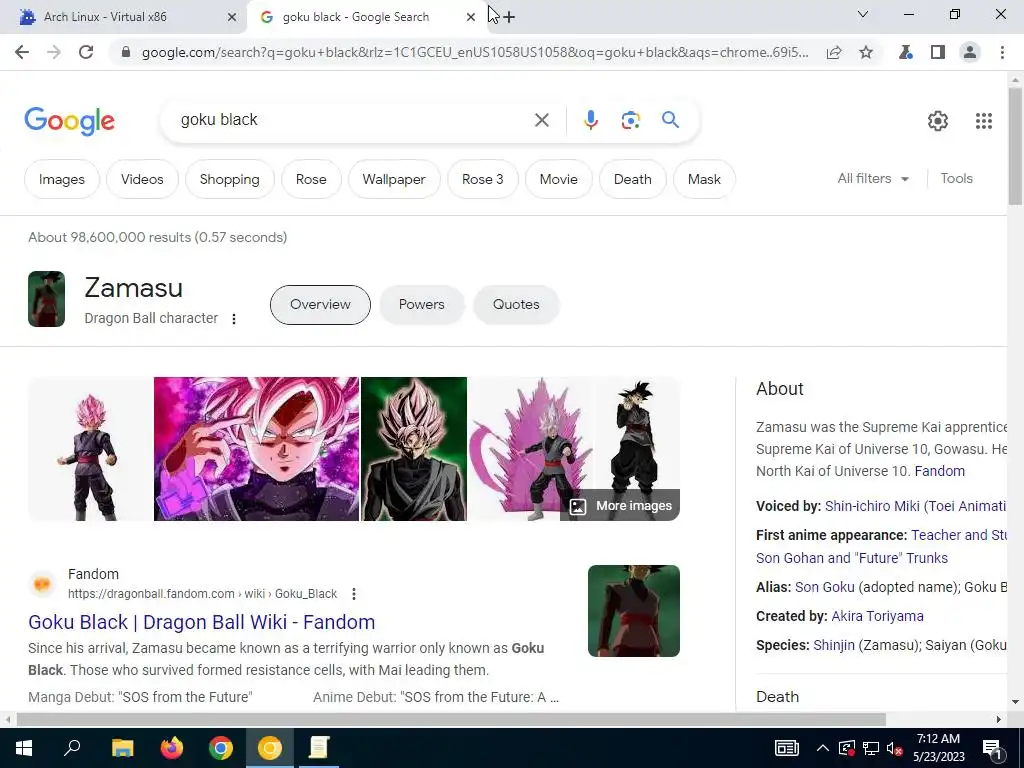
Task: Launch File Explorer from the taskbar
Action: [122, 748]
